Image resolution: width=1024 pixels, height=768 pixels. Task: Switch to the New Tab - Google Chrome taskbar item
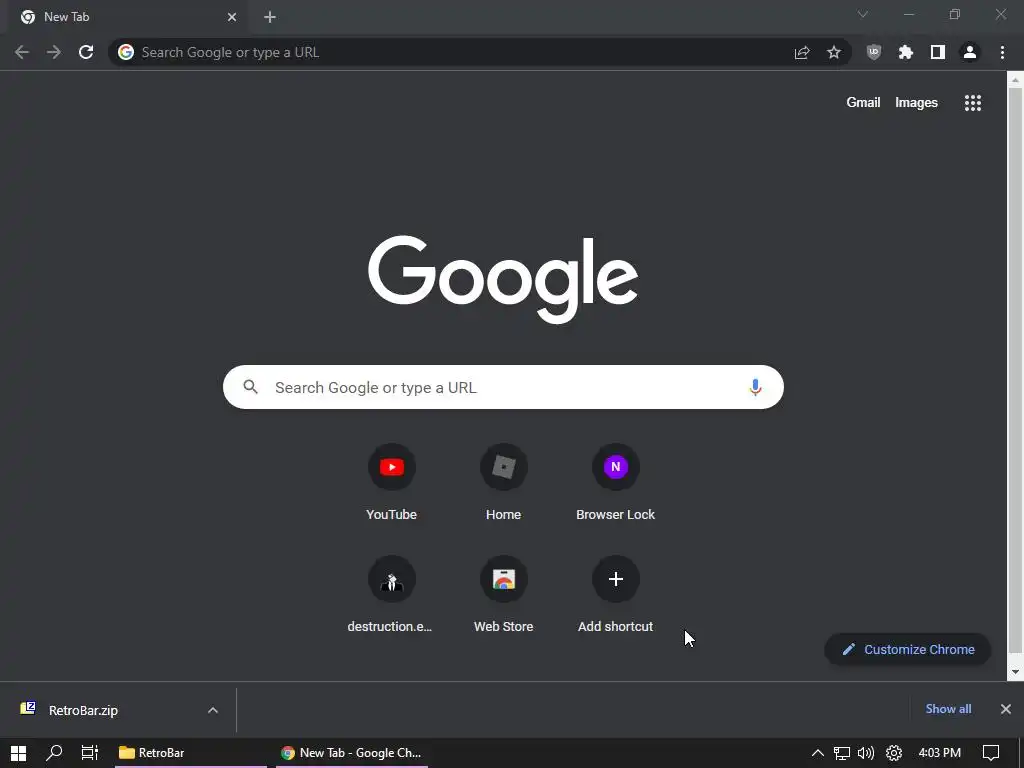click(352, 753)
